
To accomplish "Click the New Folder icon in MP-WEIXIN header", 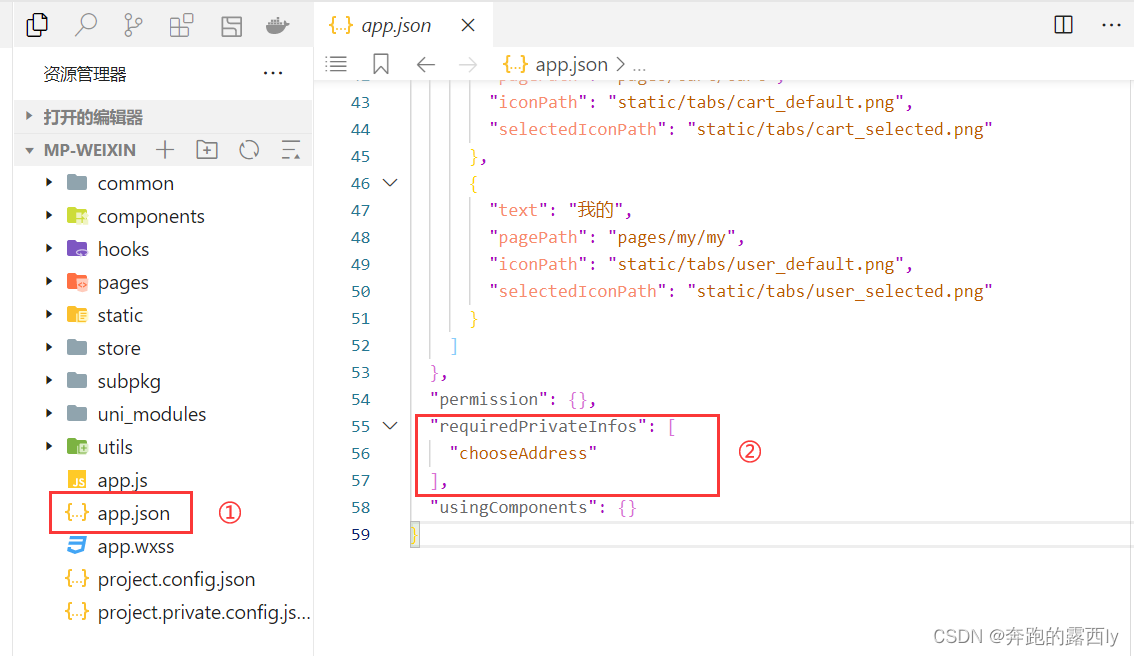I will point(207,148).
